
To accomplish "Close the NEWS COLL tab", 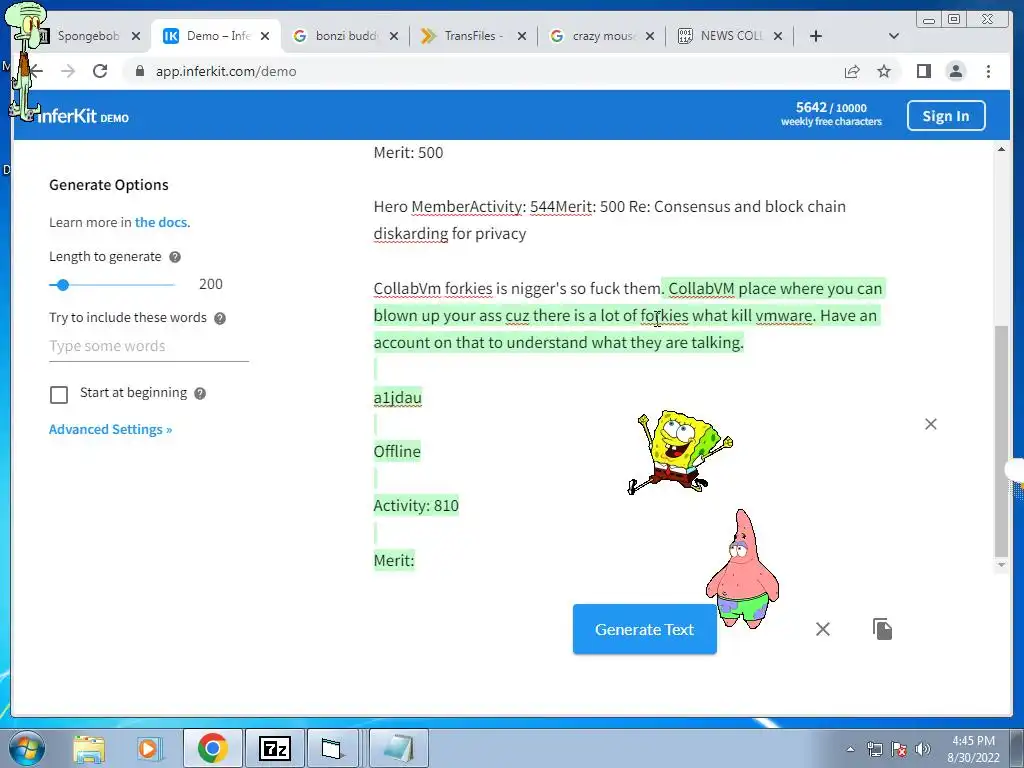I will pos(778,37).
